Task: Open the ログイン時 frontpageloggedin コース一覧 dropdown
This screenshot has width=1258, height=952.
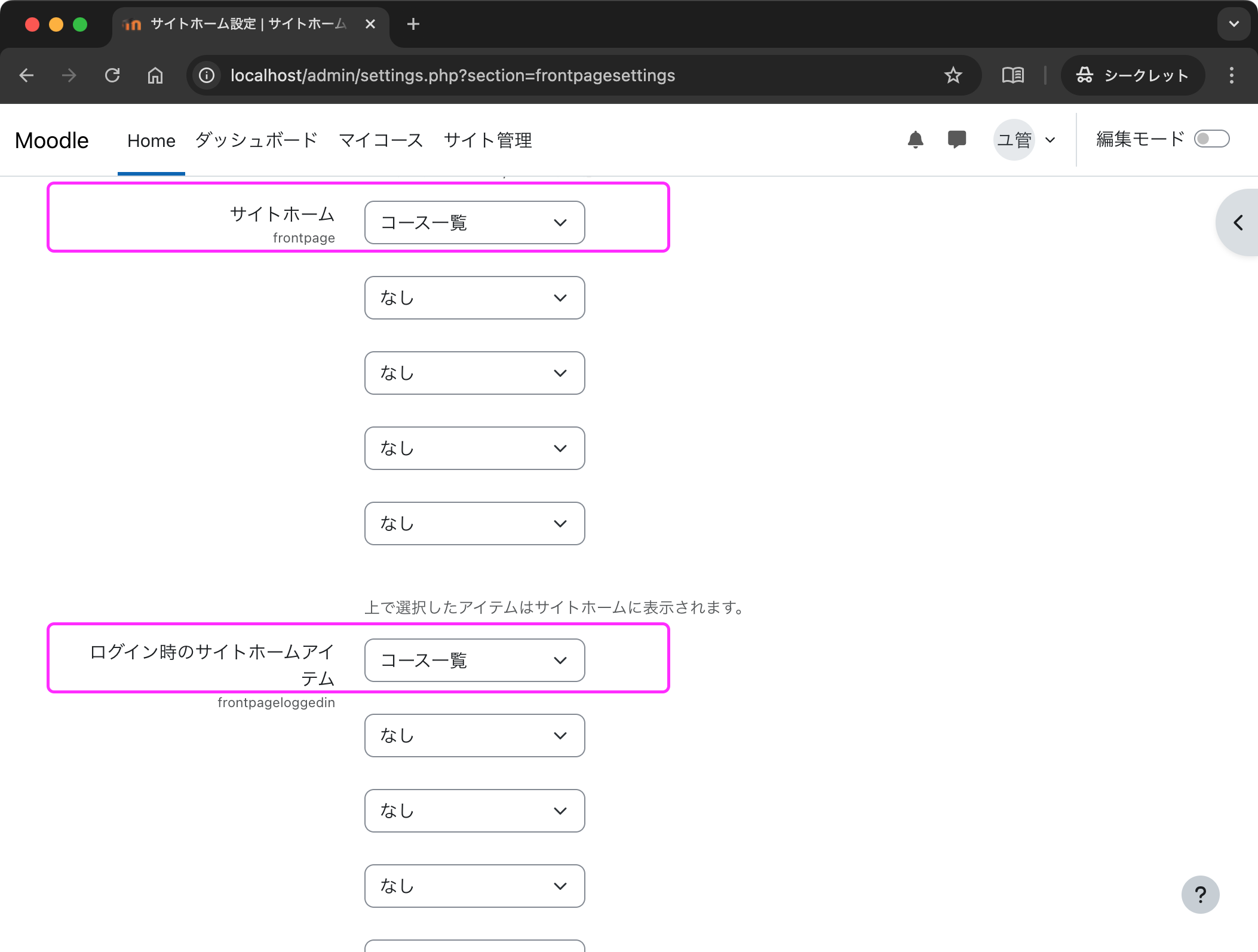Action: 474,661
